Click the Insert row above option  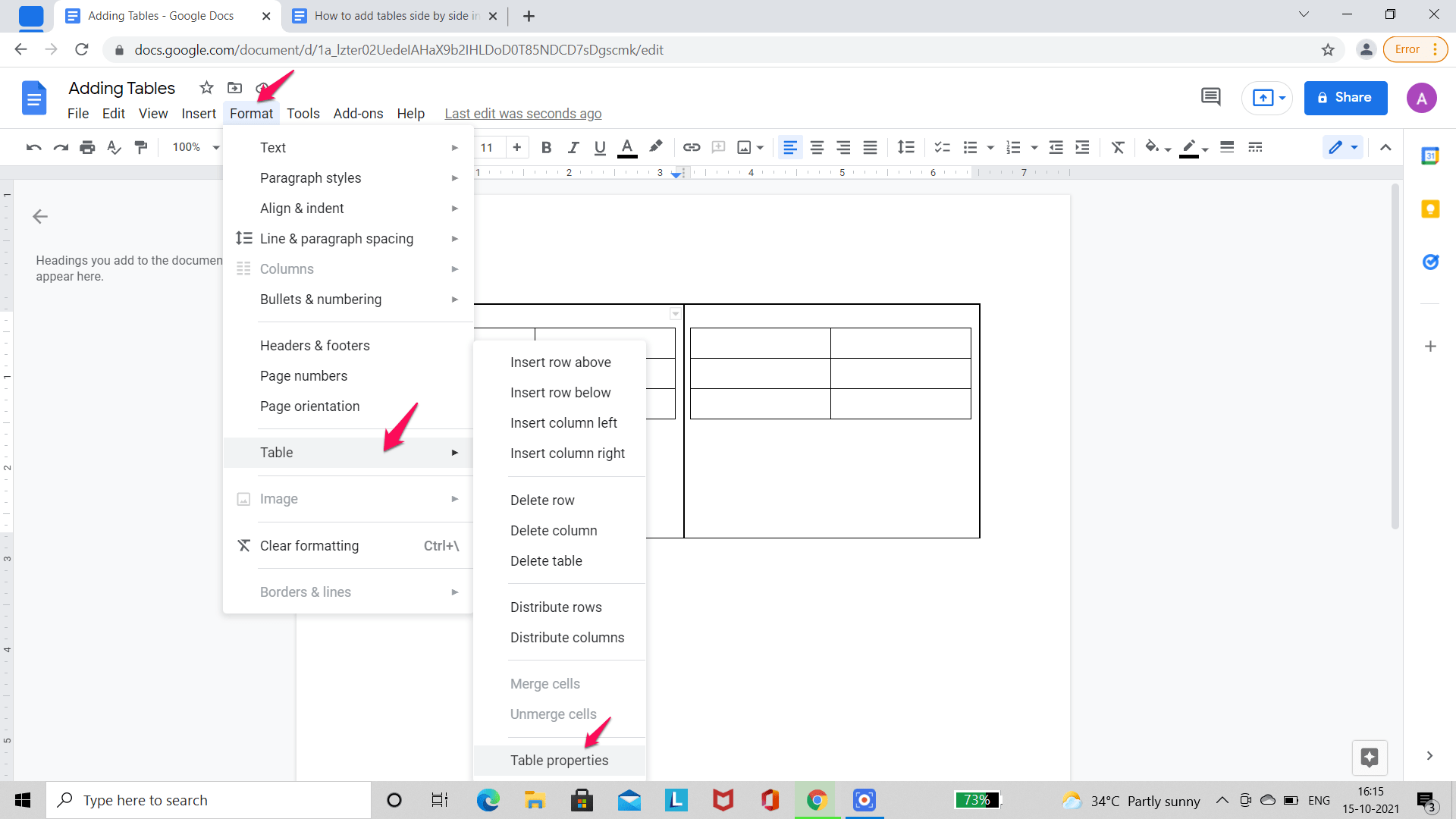click(x=560, y=362)
